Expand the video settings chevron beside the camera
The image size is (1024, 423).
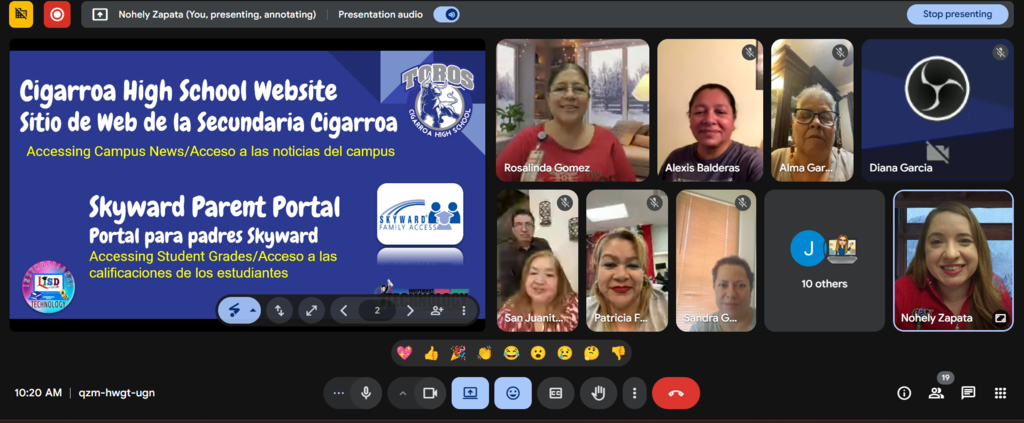(x=403, y=393)
